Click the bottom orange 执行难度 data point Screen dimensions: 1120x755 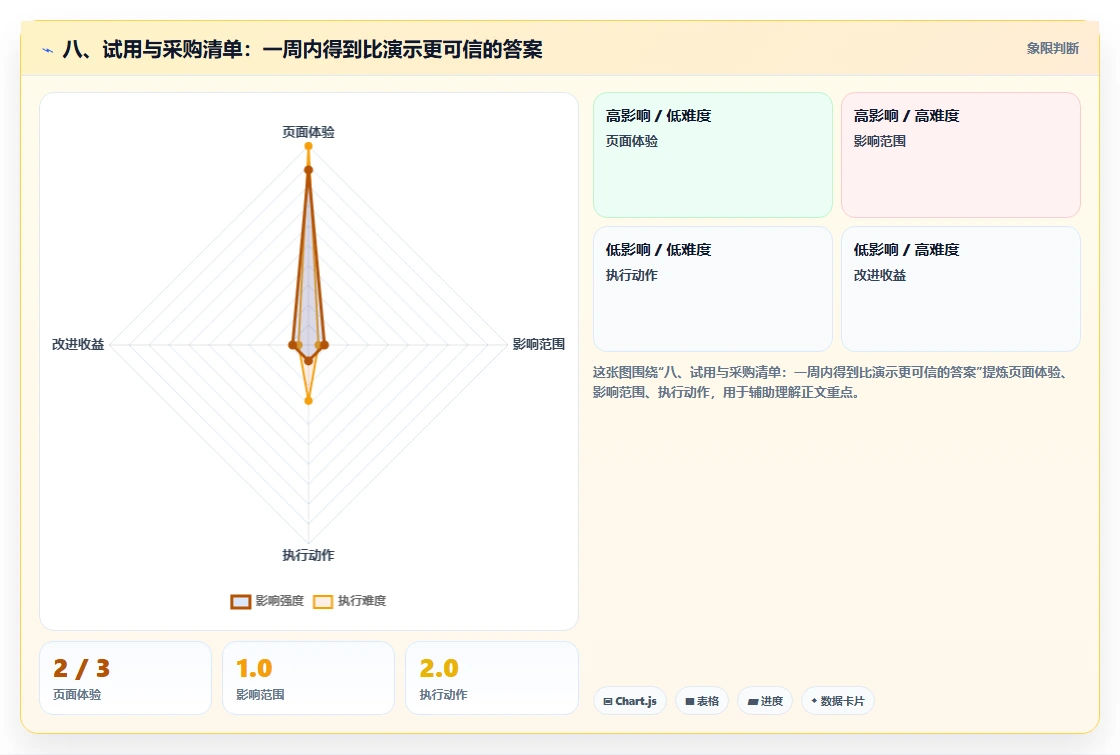[x=309, y=401]
